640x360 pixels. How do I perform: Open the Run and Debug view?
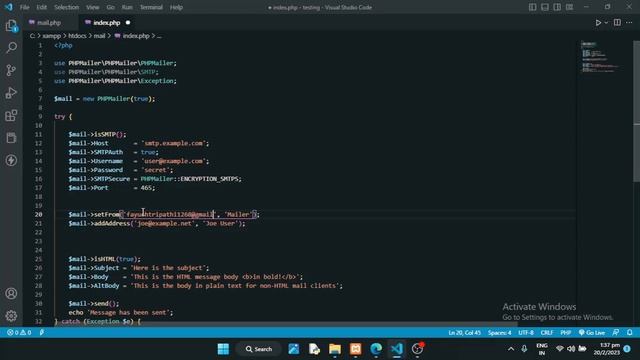(x=11, y=93)
